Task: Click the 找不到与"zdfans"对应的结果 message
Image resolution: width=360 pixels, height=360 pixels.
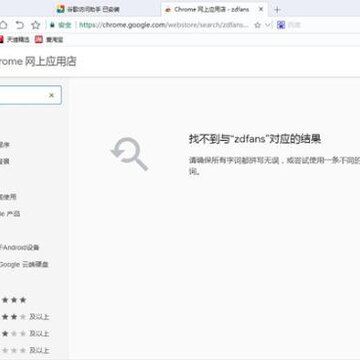Action: click(255, 139)
